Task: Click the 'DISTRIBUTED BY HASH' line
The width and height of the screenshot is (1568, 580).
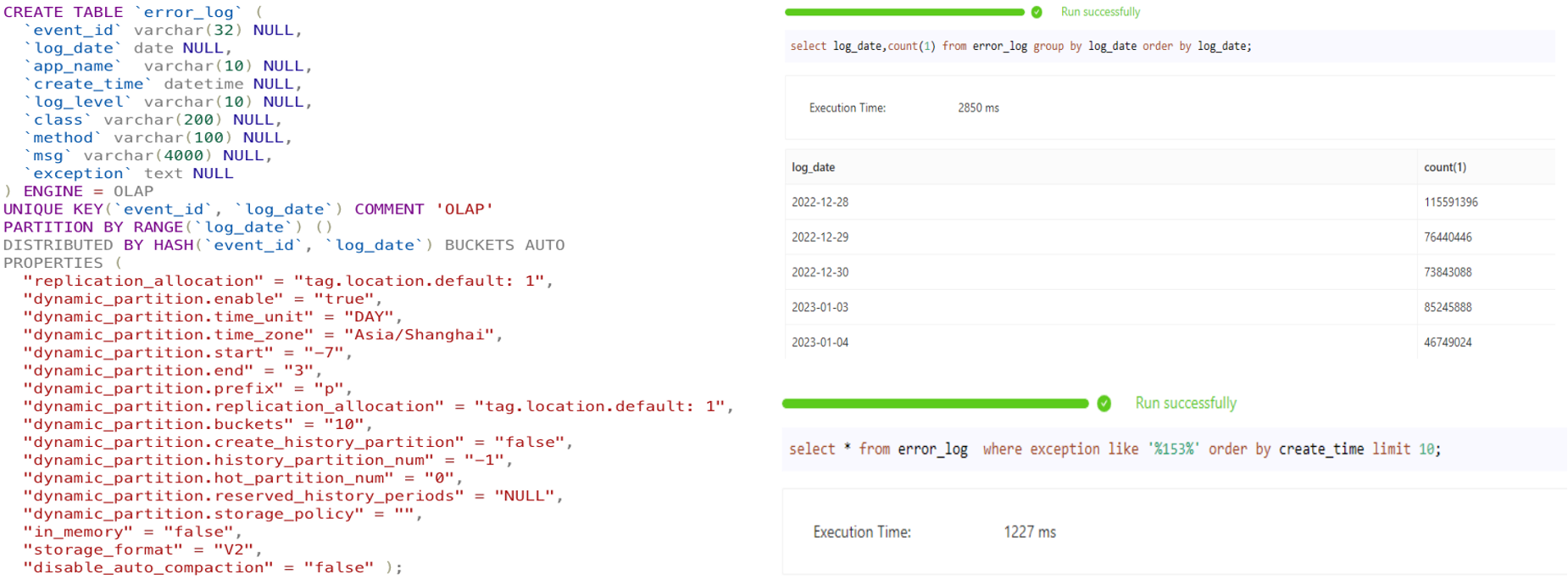Action: [284, 244]
